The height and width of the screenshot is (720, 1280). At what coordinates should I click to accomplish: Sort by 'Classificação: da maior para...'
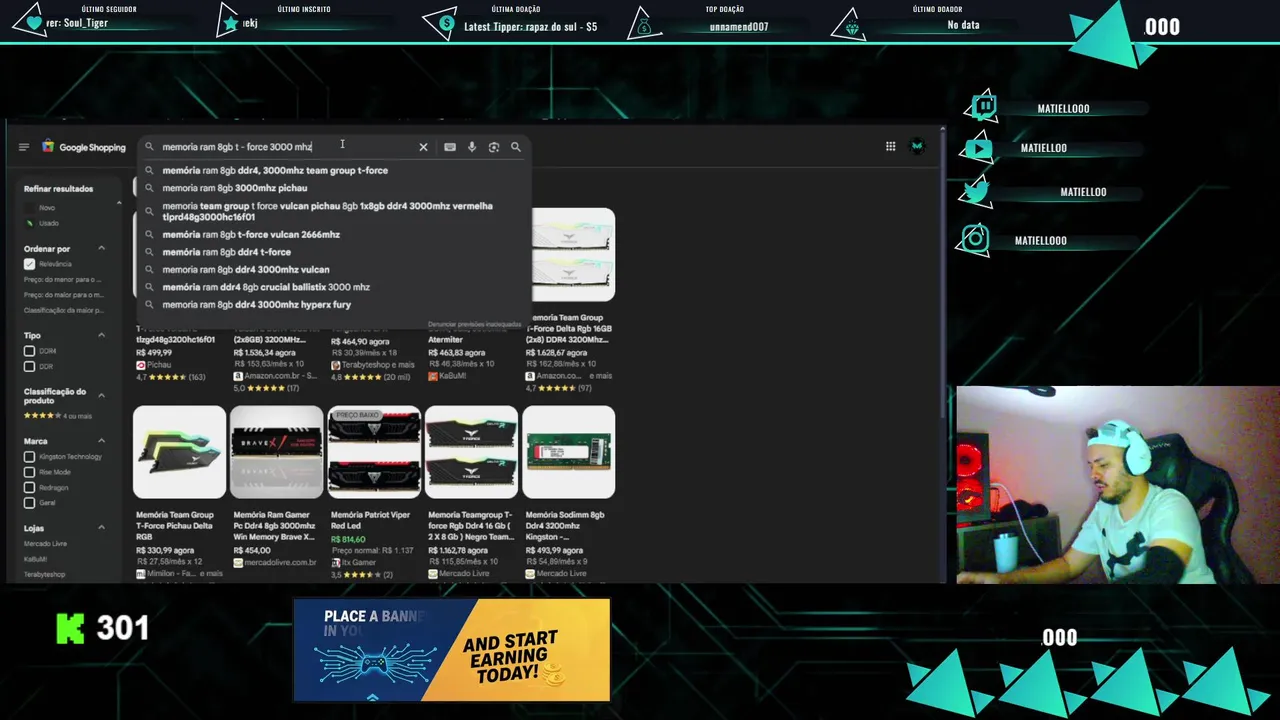tap(64, 310)
